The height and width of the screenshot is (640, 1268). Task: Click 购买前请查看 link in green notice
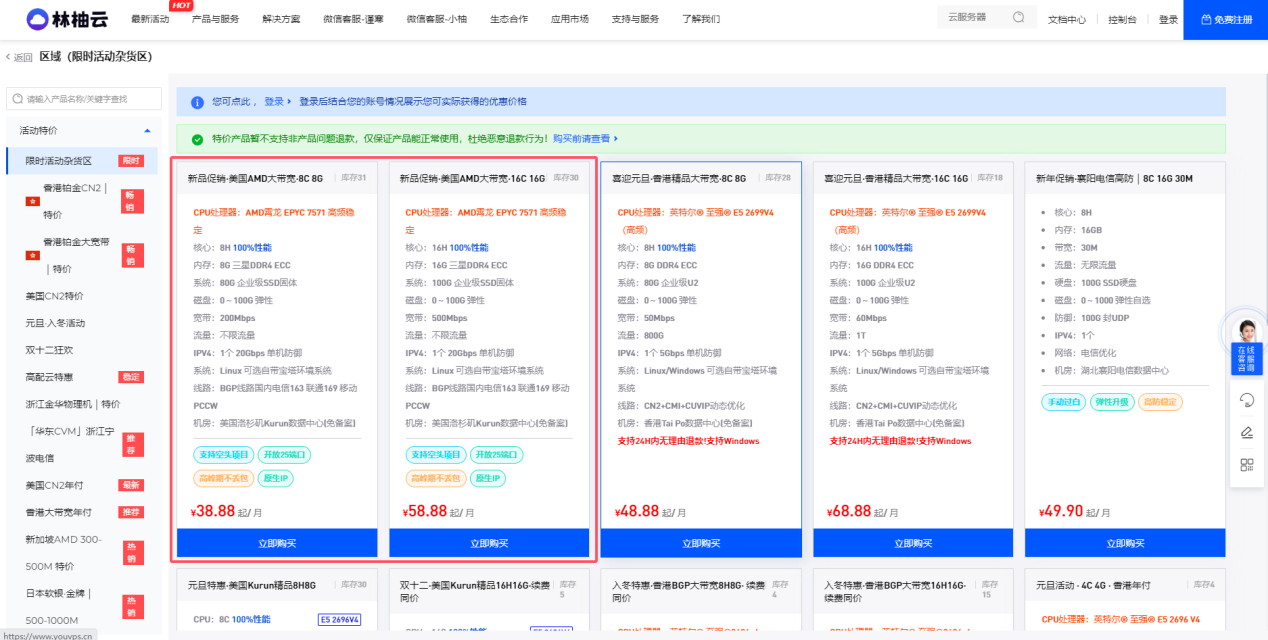[585, 139]
